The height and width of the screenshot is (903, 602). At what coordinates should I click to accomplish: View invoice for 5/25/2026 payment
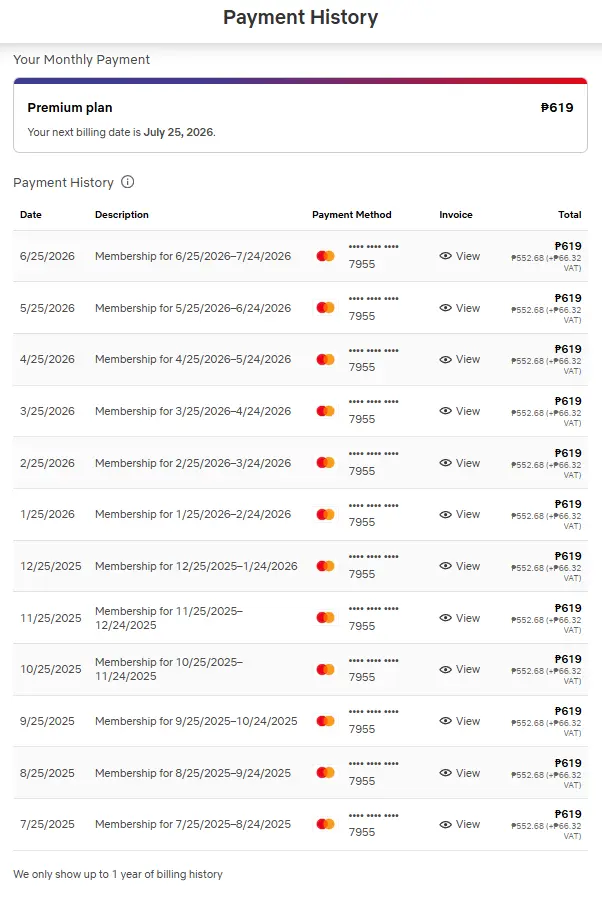click(460, 308)
